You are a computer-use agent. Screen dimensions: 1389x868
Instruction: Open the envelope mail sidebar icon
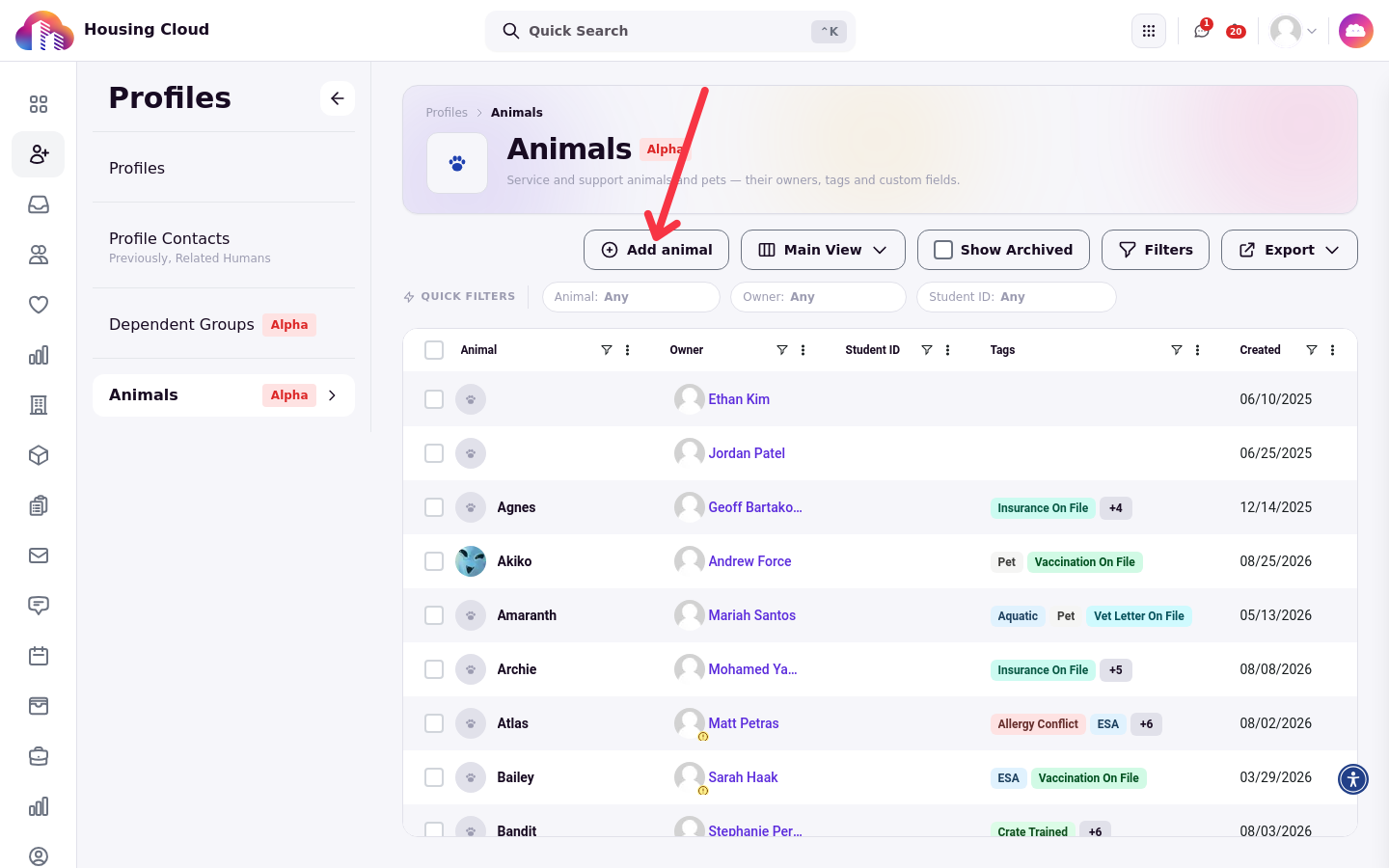tap(39, 556)
